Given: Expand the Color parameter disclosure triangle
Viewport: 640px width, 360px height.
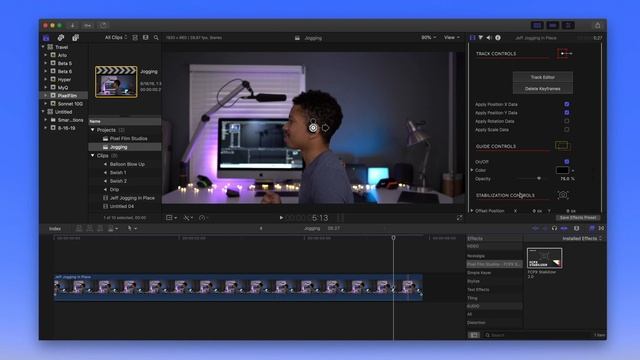Looking at the screenshot, I should [472, 170].
